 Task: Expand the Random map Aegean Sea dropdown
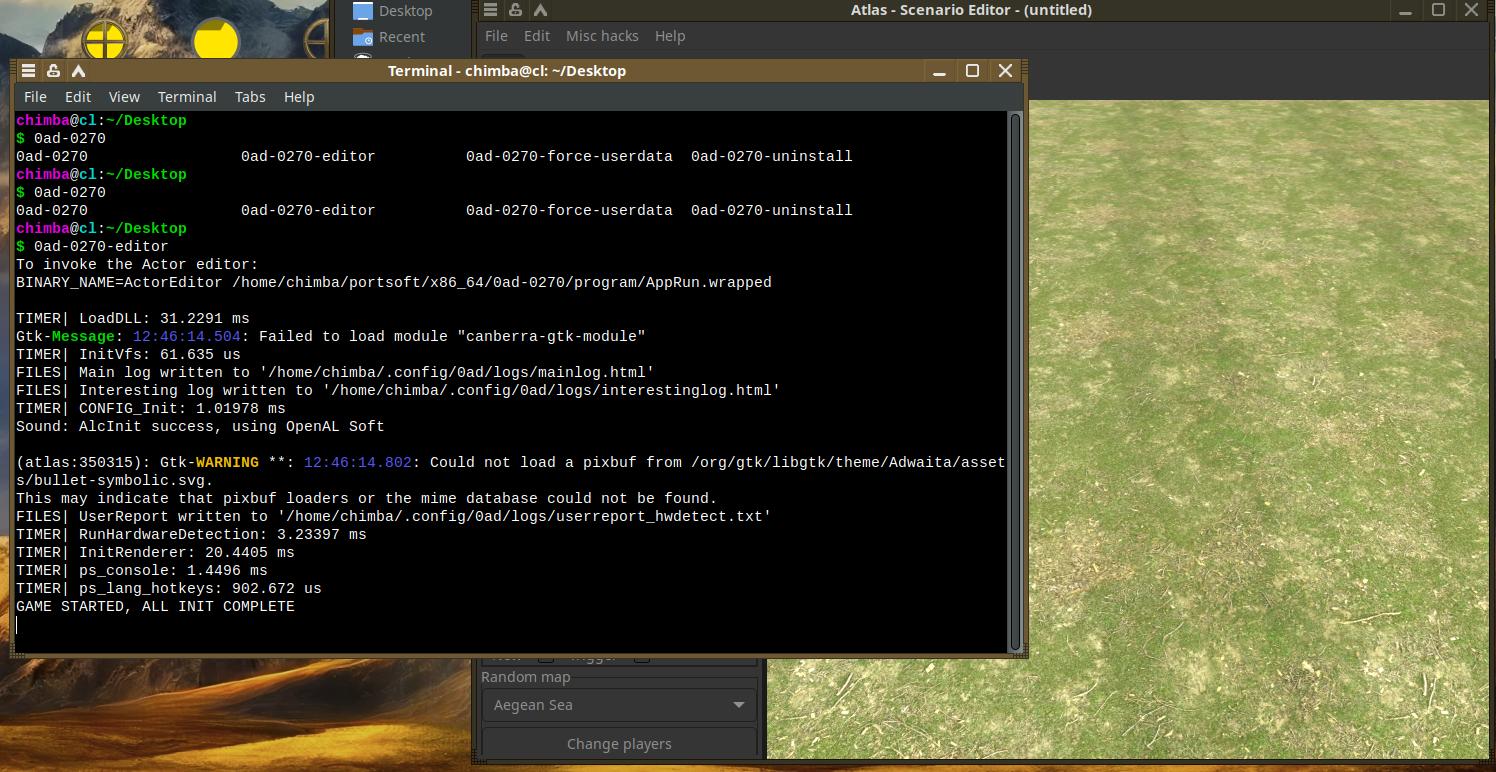pos(619,705)
